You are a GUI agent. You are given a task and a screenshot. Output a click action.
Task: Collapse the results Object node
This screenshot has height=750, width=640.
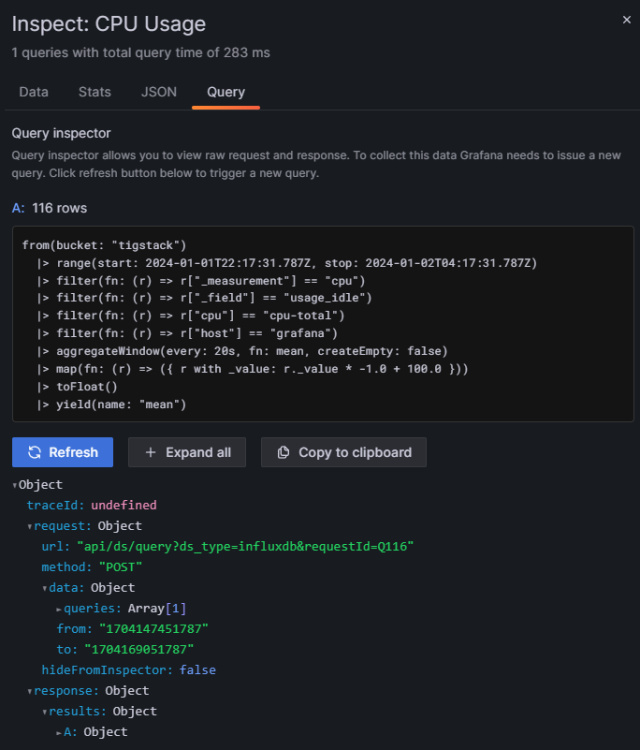point(45,711)
